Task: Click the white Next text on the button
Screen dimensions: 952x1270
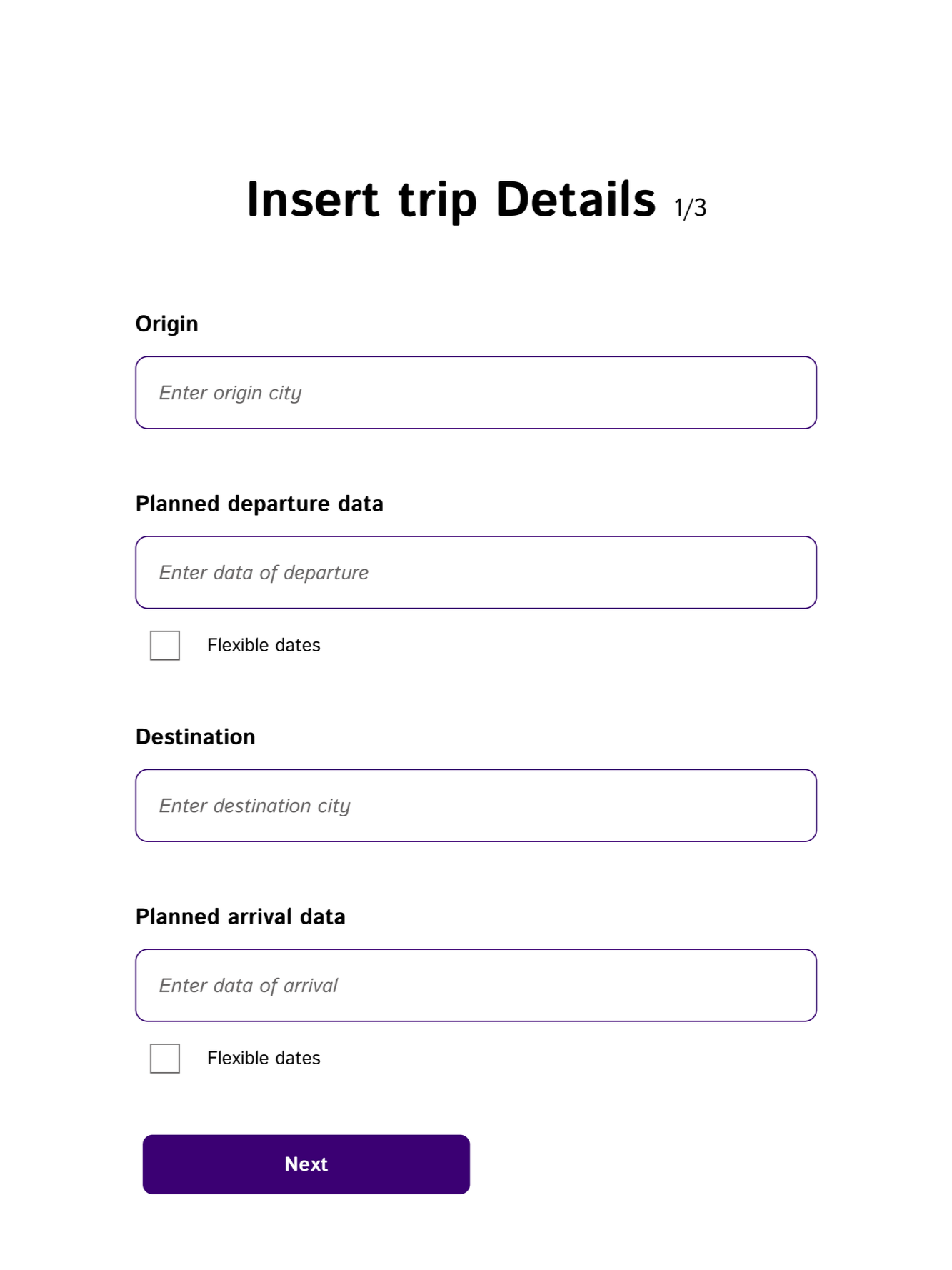Action: (306, 1164)
